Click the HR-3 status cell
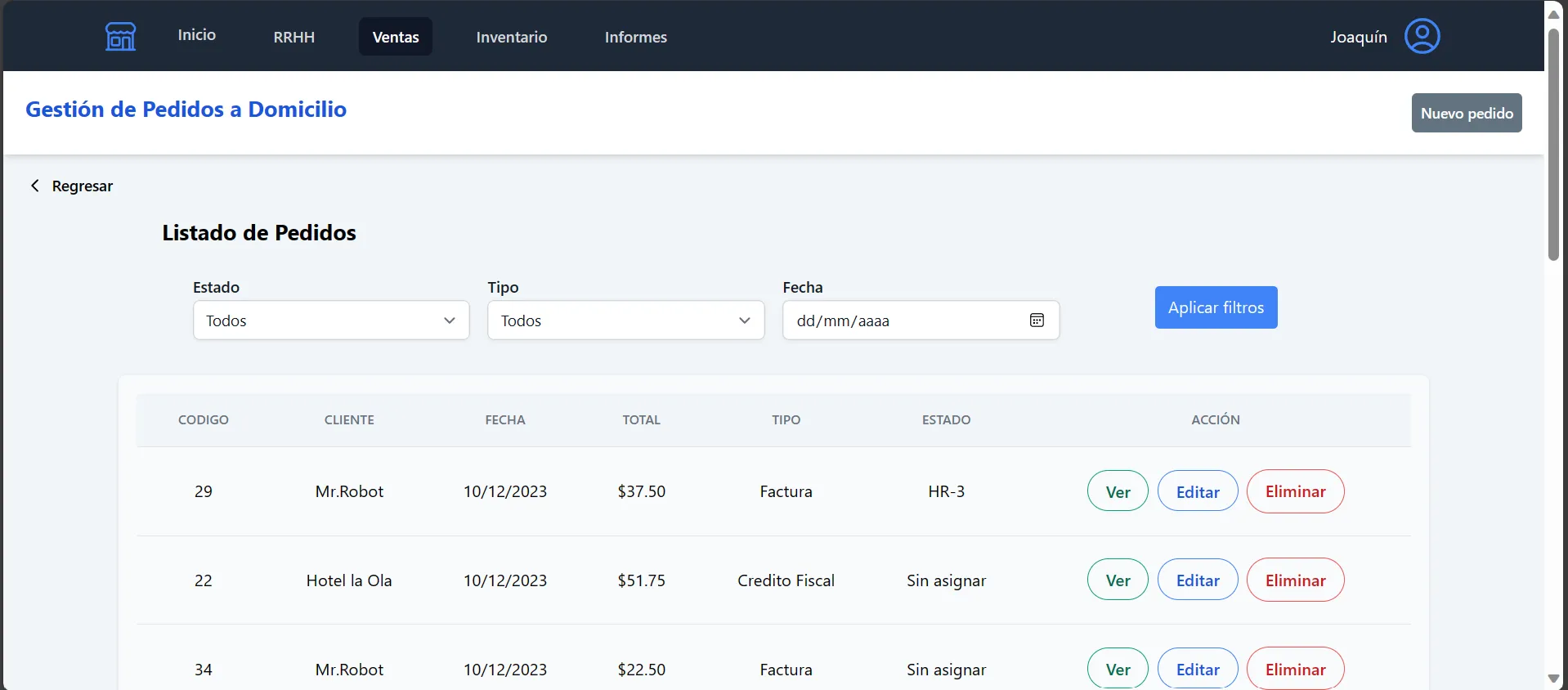The height and width of the screenshot is (690, 1568). 946,491
